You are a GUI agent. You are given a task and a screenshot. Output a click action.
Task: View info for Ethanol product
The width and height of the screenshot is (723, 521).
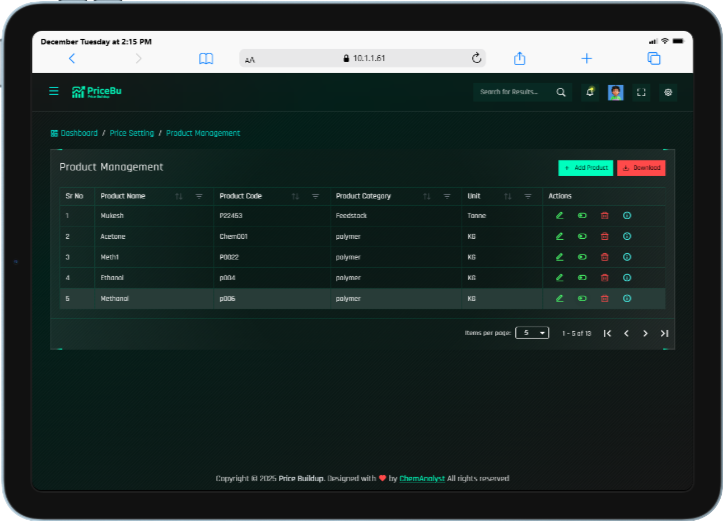point(627,278)
